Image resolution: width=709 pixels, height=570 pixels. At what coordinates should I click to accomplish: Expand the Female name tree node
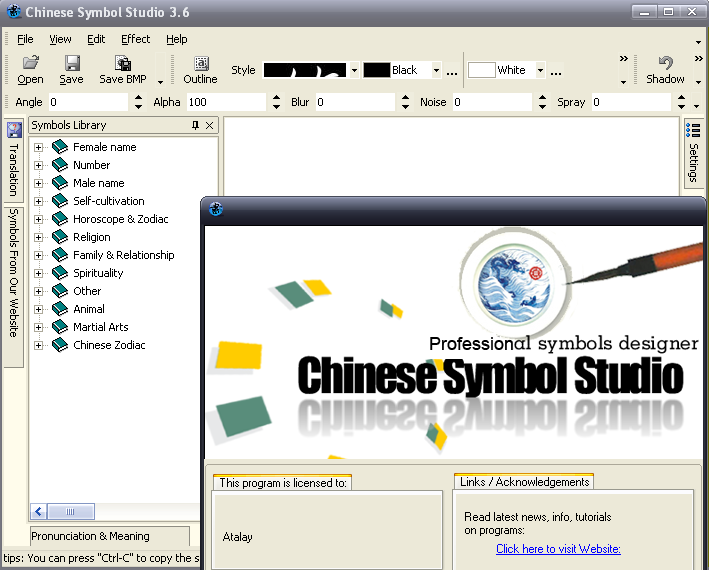pos(38,147)
